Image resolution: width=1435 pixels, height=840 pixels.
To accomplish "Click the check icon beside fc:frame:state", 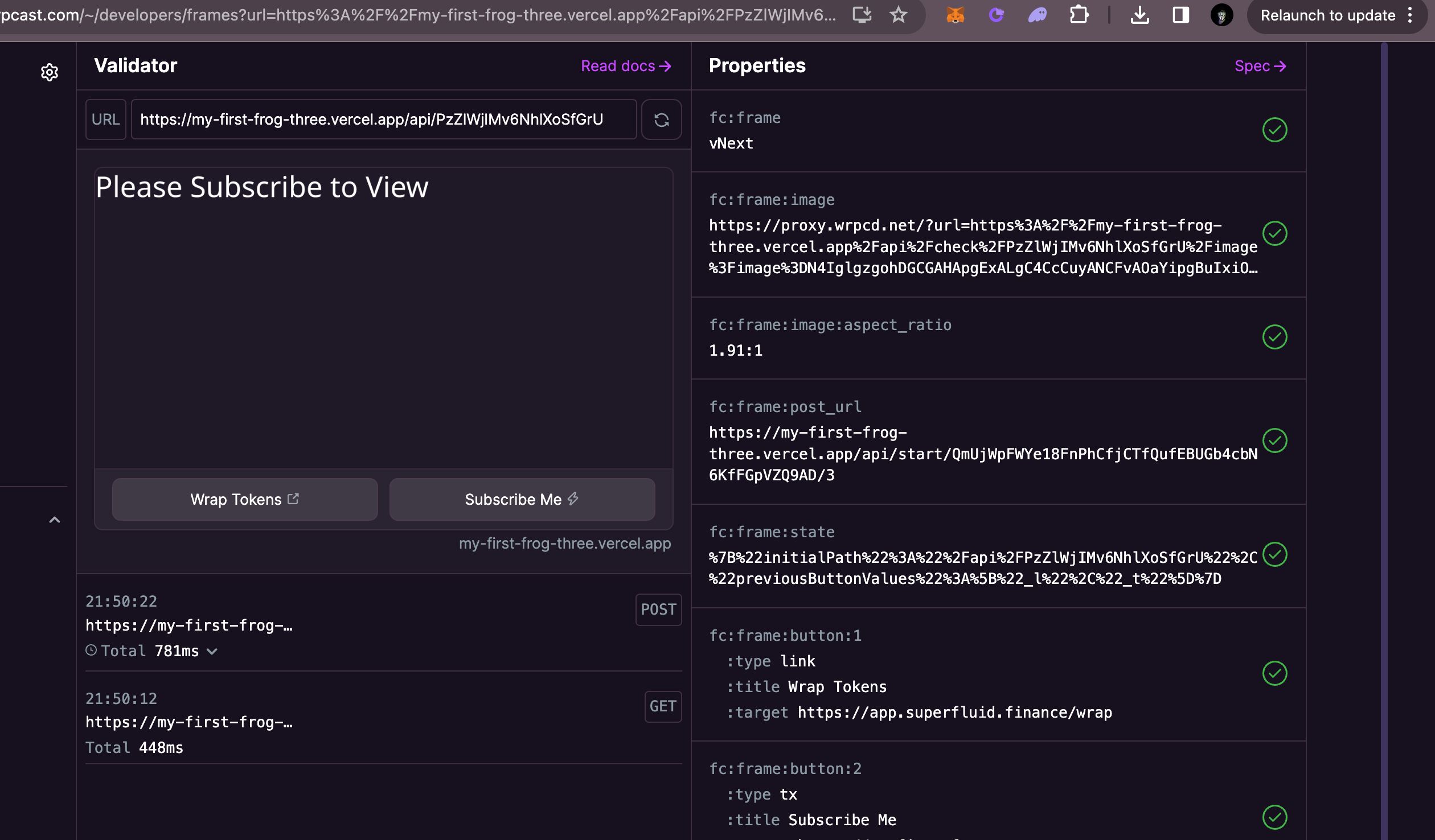I will 1274,554.
